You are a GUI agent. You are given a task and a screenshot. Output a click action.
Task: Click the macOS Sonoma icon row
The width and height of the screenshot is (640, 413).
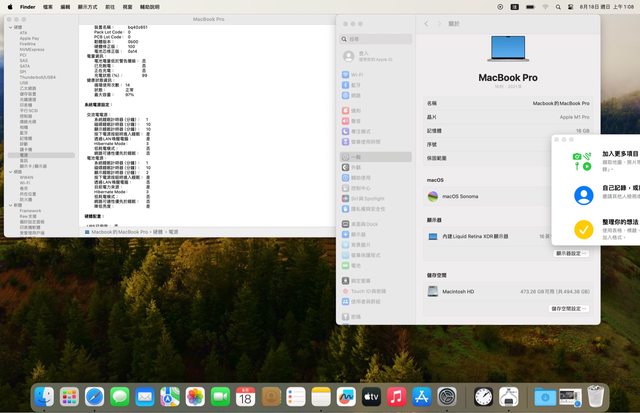pyautogui.click(x=433, y=196)
